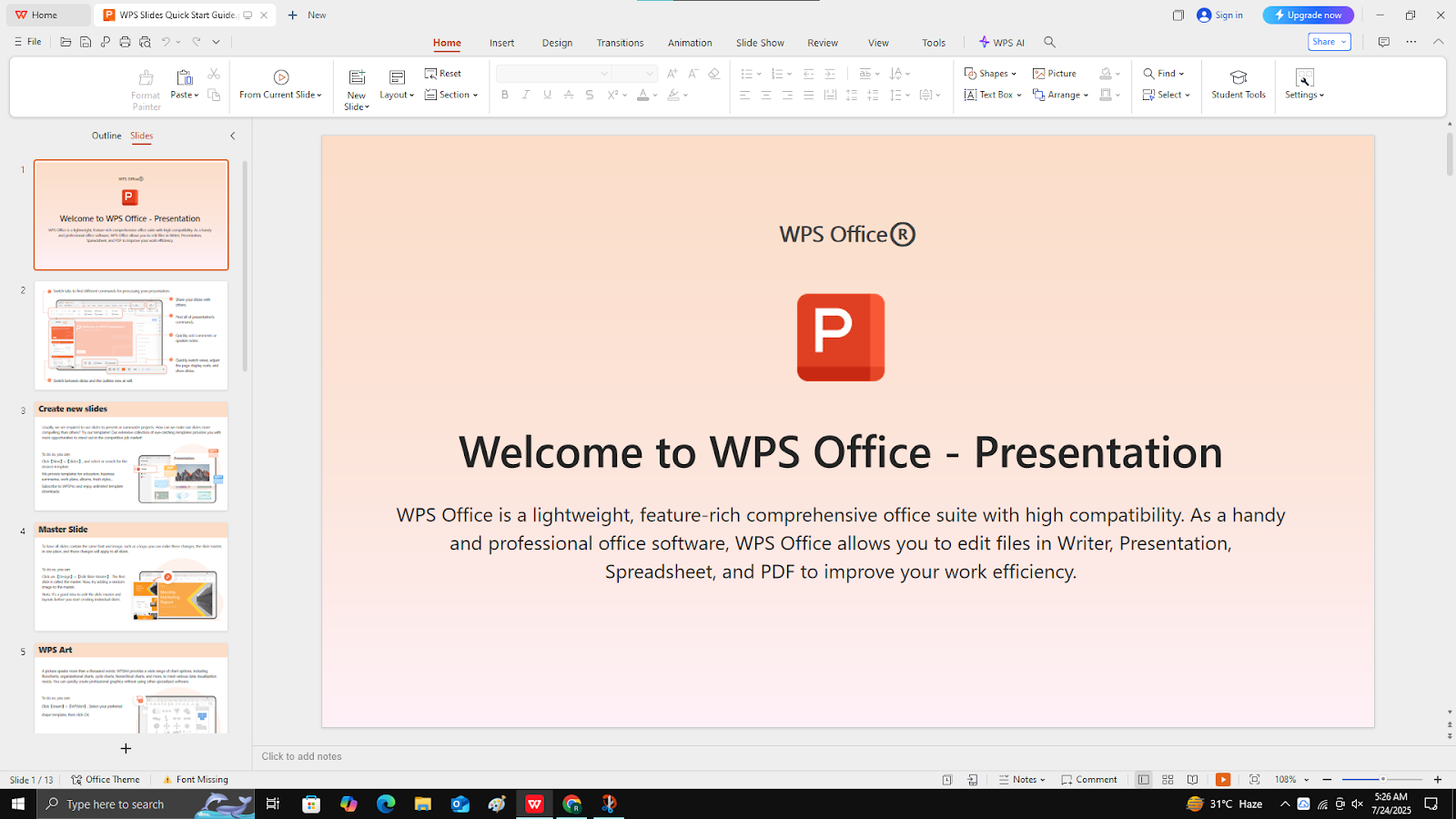
Task: Open the Settings dropdown
Action: pyautogui.click(x=1304, y=96)
